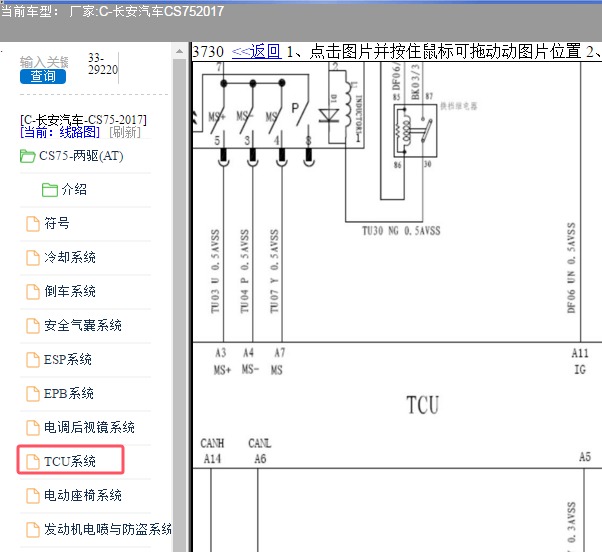Click the page icon beside TCU系统
Viewport: 602px width, 552px height.
click(x=33, y=461)
